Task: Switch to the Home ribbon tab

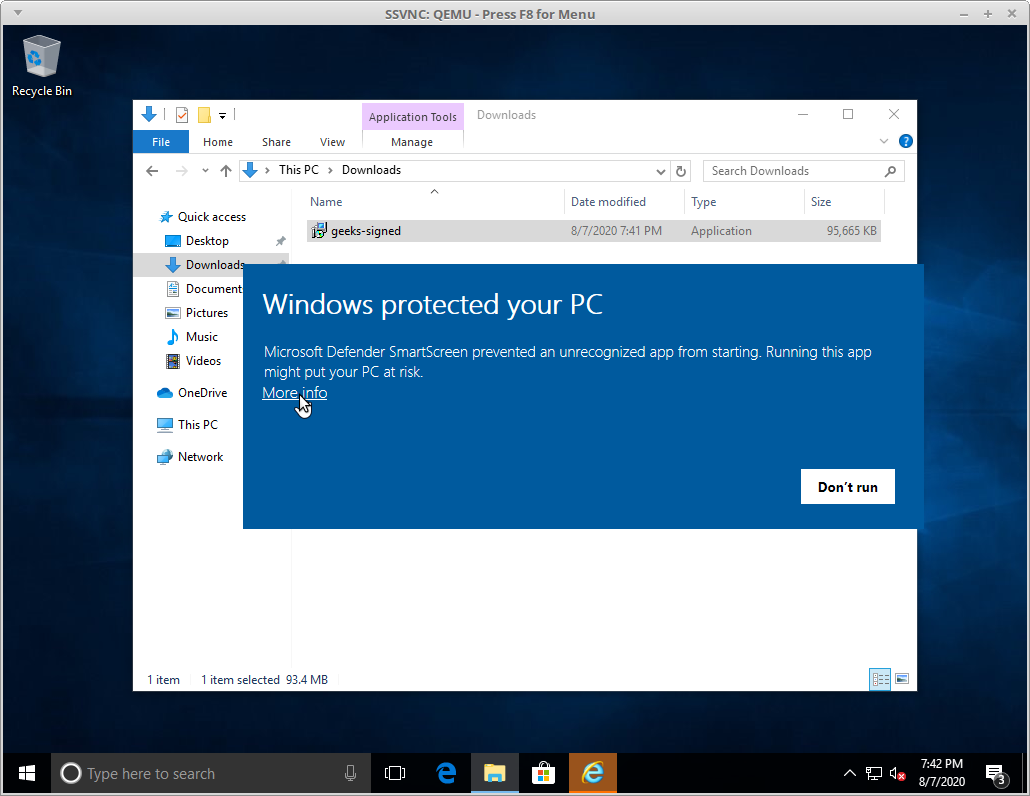Action: point(217,142)
